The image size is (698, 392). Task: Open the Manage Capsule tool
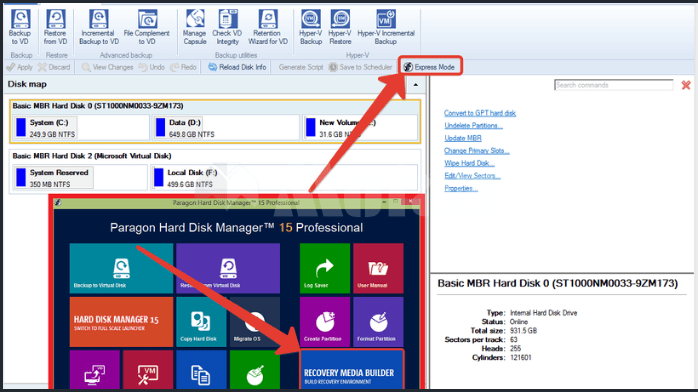coord(195,28)
